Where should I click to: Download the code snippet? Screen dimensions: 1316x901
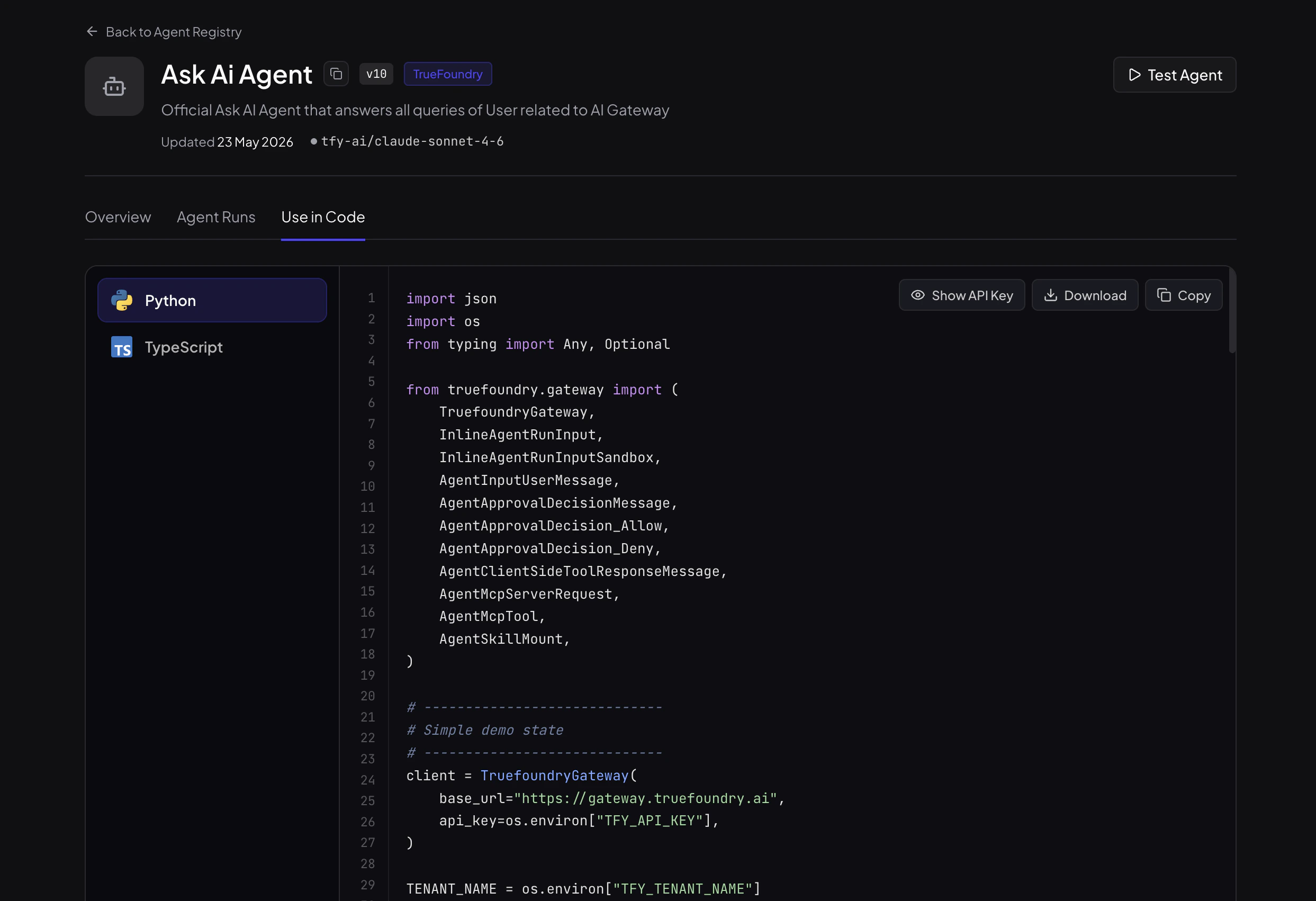tap(1084, 295)
